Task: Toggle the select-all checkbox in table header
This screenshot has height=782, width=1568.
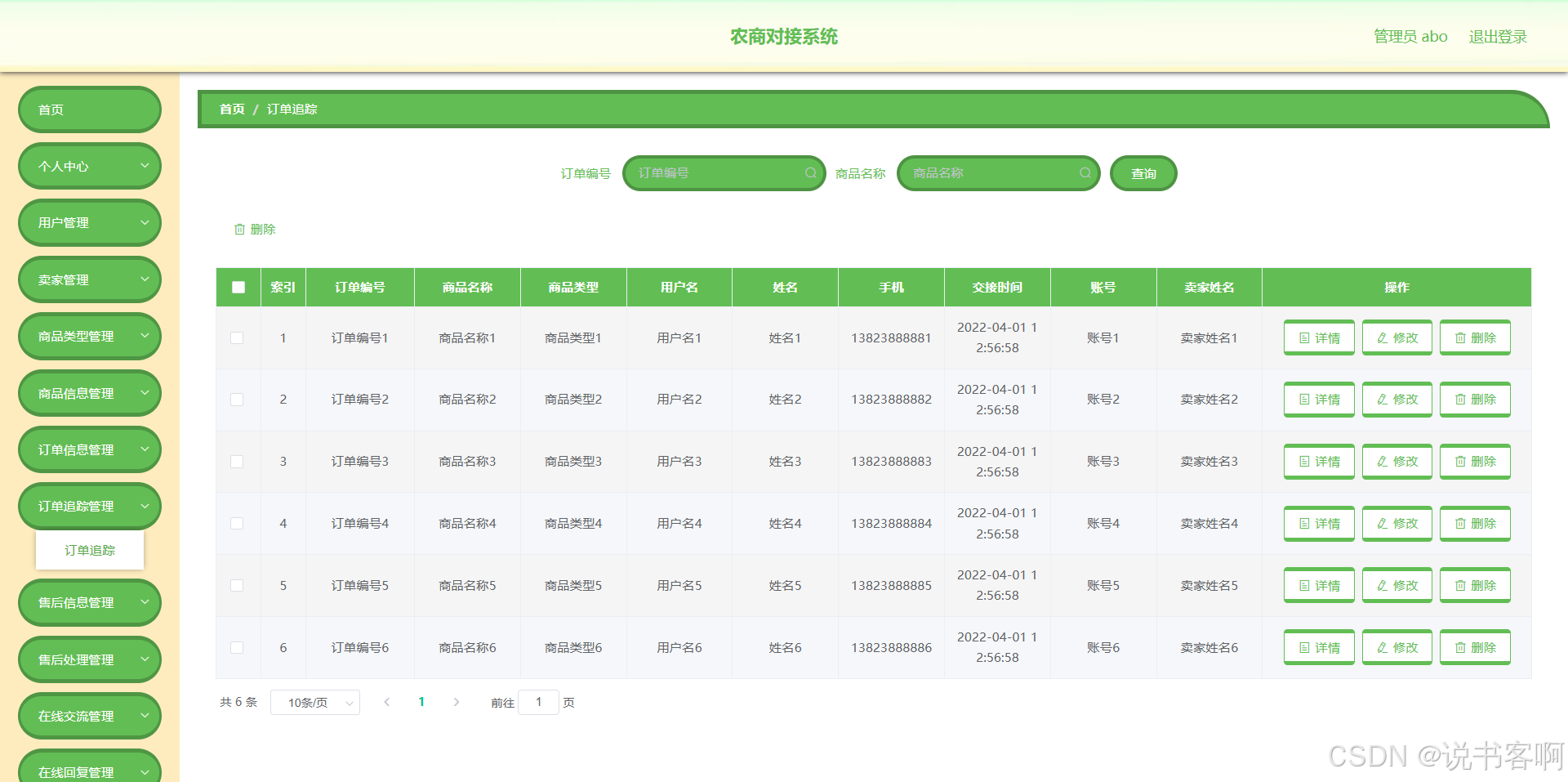Action: pyautogui.click(x=238, y=288)
